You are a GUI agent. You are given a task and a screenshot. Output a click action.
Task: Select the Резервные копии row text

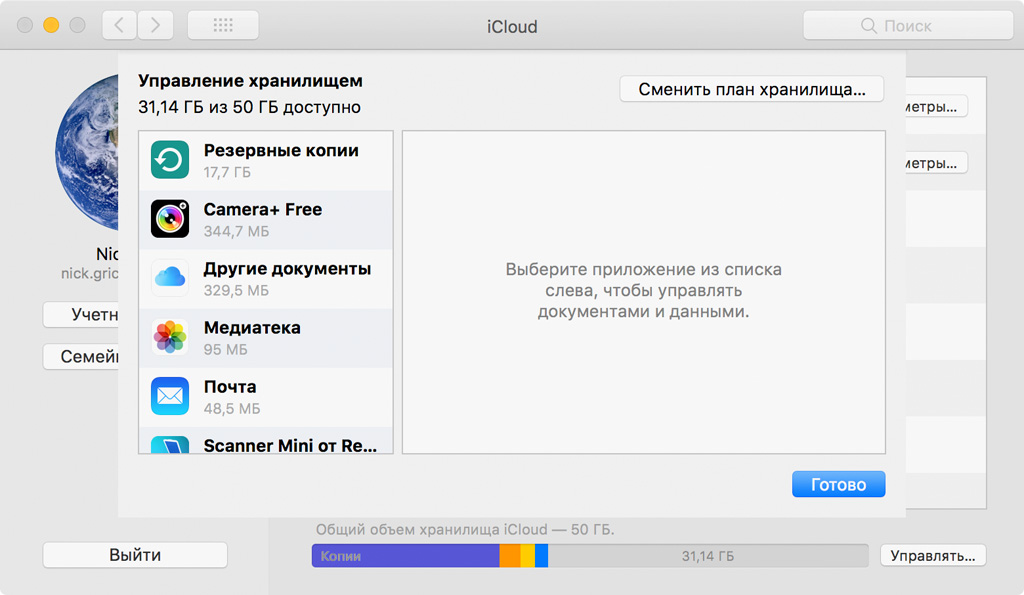tap(281, 150)
